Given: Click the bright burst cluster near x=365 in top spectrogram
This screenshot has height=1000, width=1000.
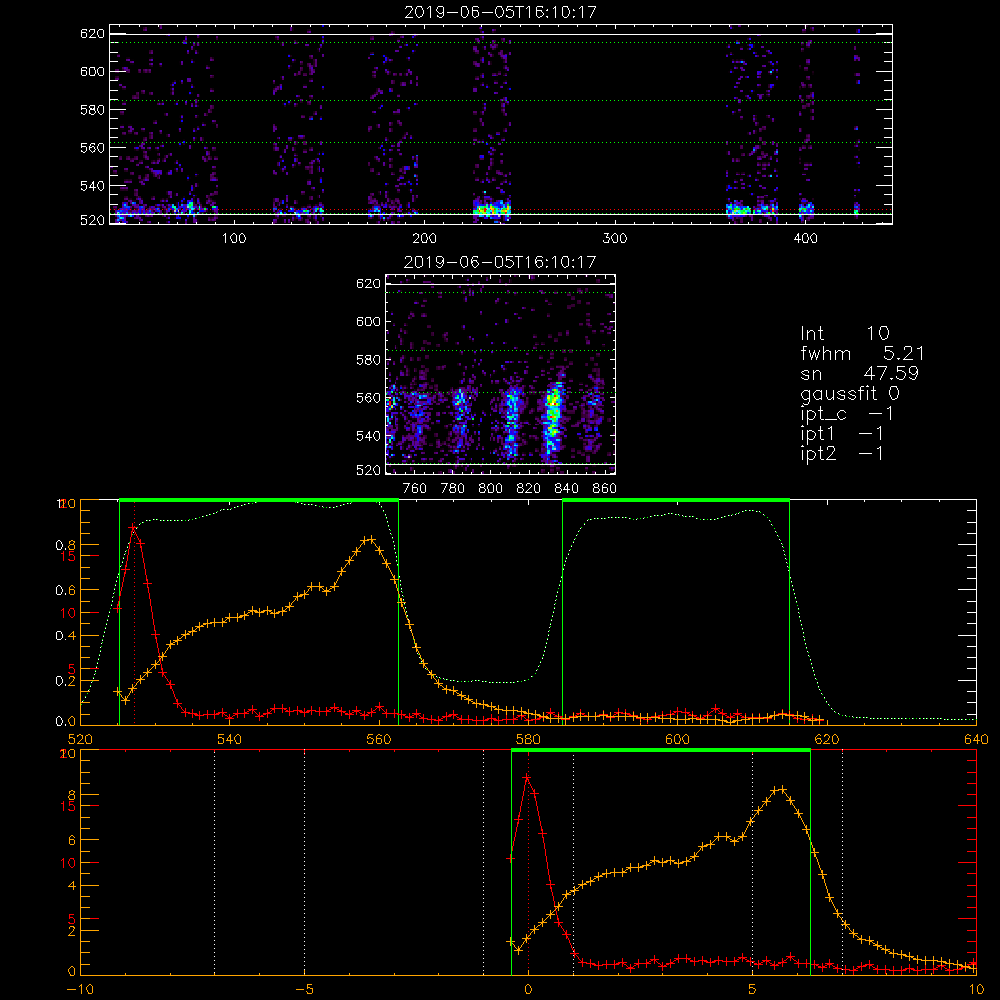Looking at the screenshot, I should 739,209.
